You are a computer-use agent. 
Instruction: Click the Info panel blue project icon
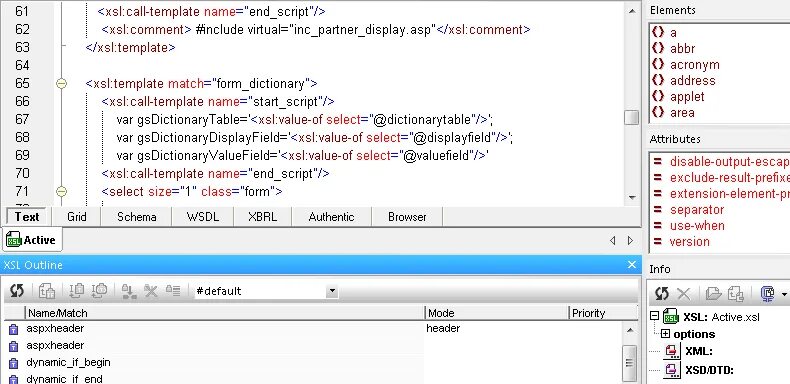767,293
